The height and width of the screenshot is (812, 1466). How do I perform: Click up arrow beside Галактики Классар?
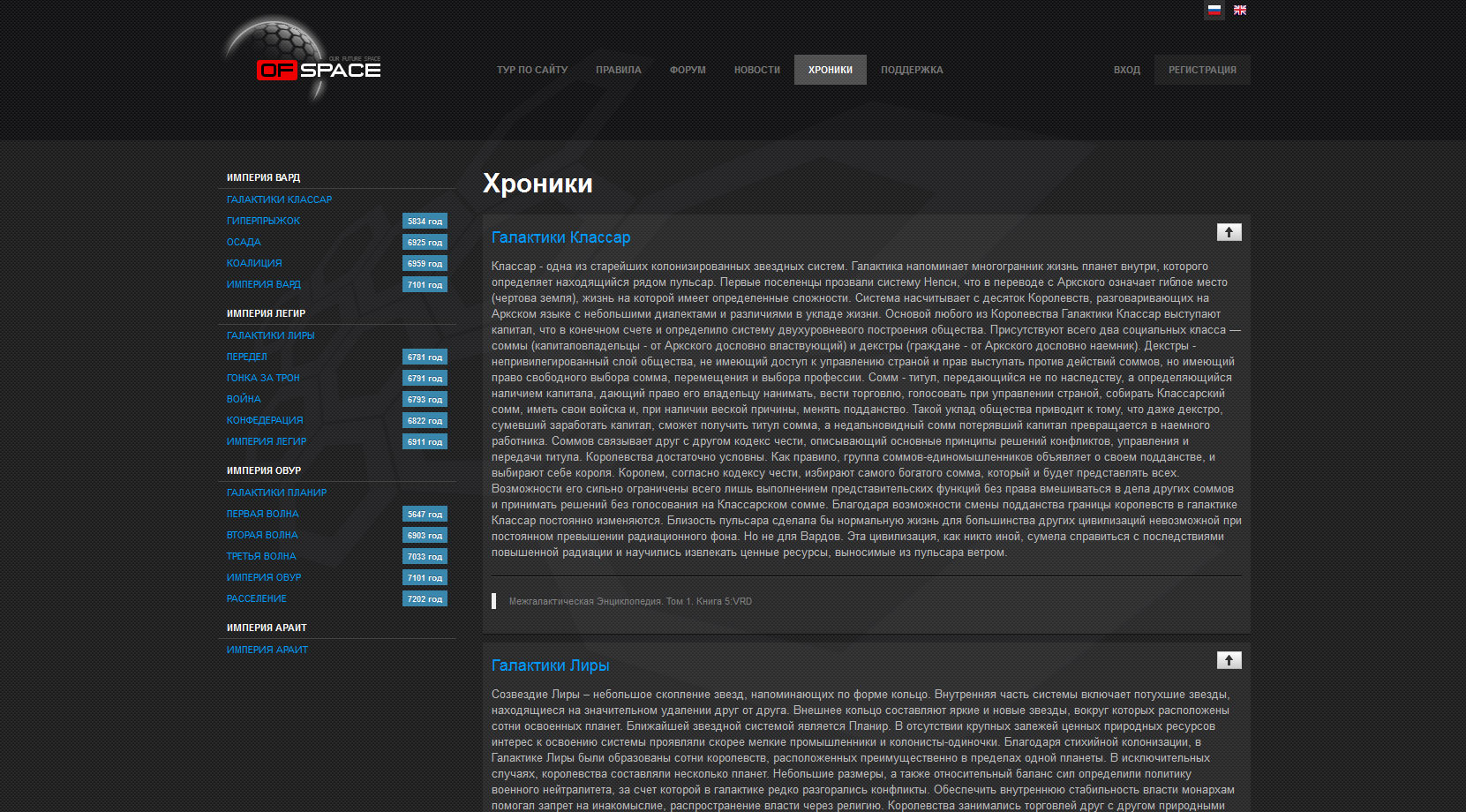pos(1229,232)
